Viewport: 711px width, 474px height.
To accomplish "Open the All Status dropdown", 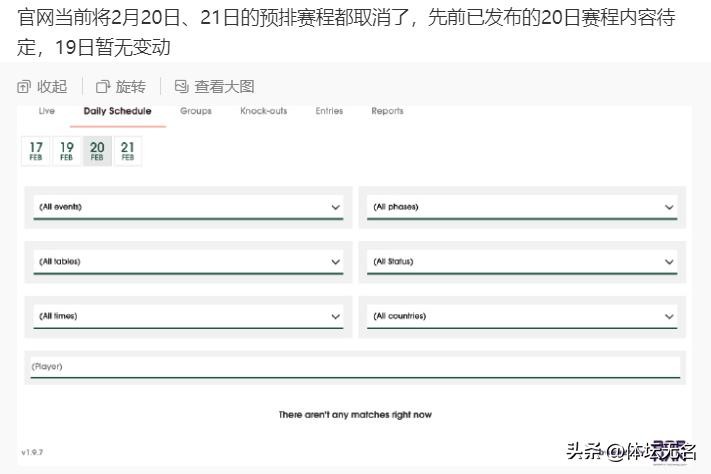I will pyautogui.click(x=522, y=262).
